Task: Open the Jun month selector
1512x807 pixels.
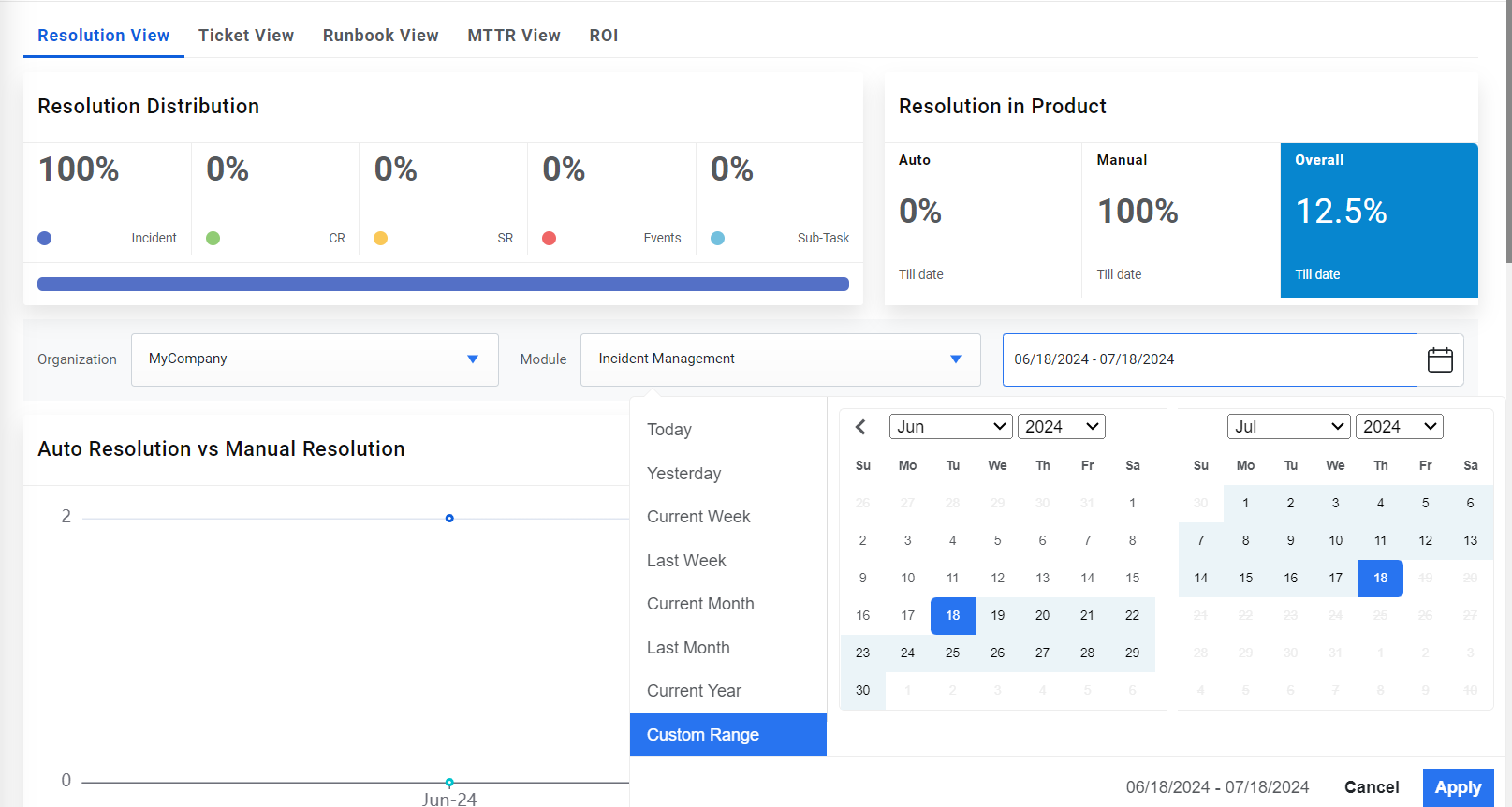Action: (x=950, y=427)
